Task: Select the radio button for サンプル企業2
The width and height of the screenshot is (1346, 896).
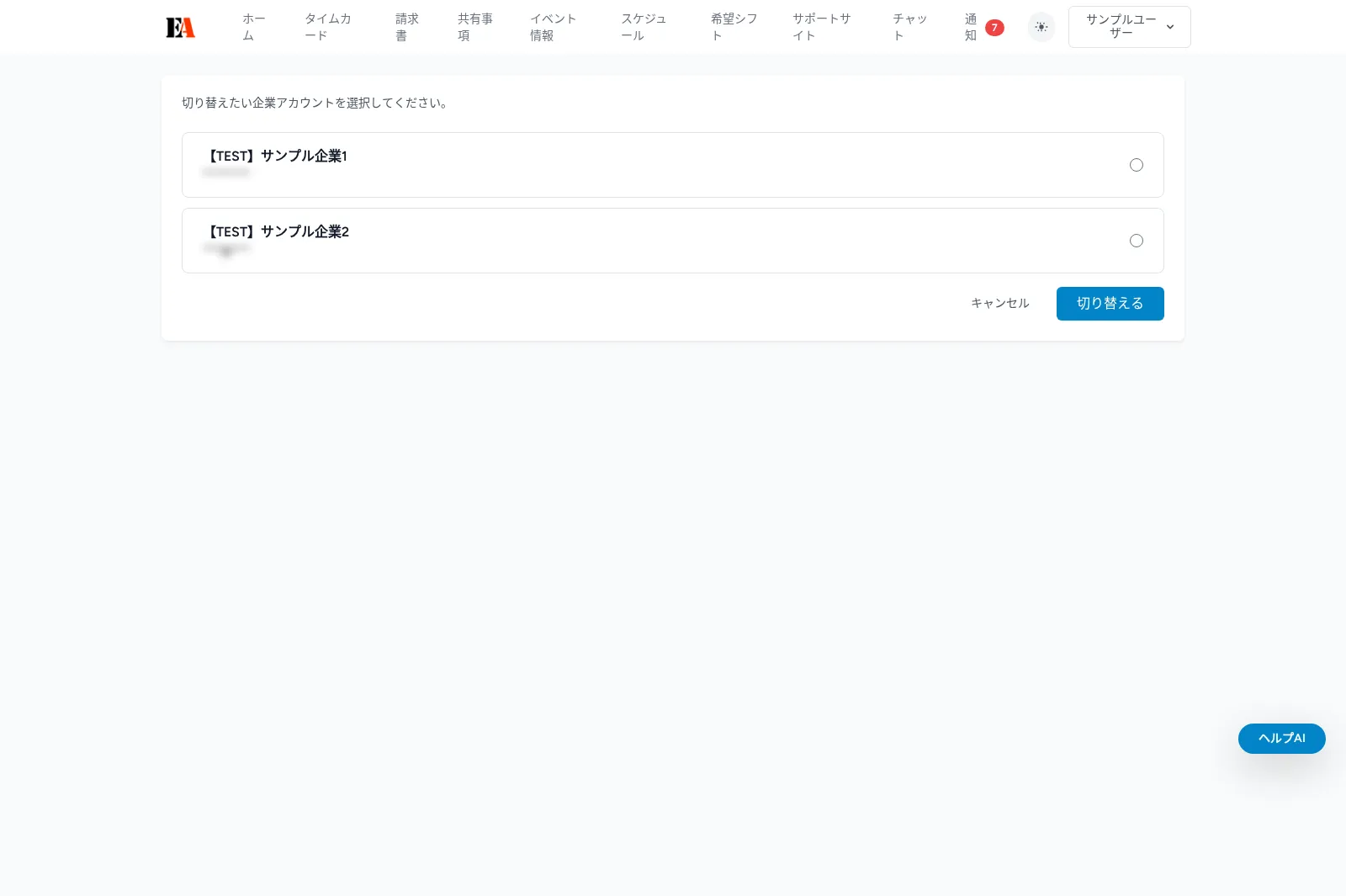Action: (x=1137, y=241)
